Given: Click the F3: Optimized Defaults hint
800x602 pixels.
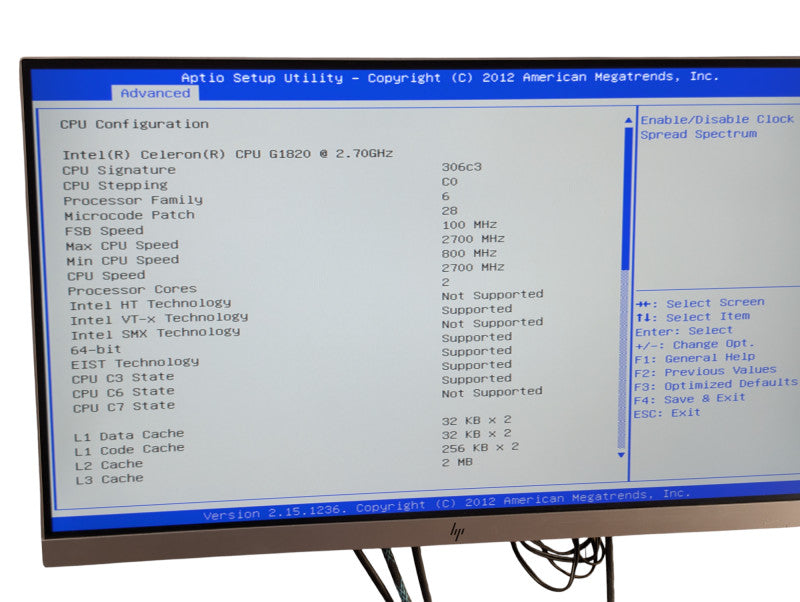Looking at the screenshot, I should (x=715, y=385).
